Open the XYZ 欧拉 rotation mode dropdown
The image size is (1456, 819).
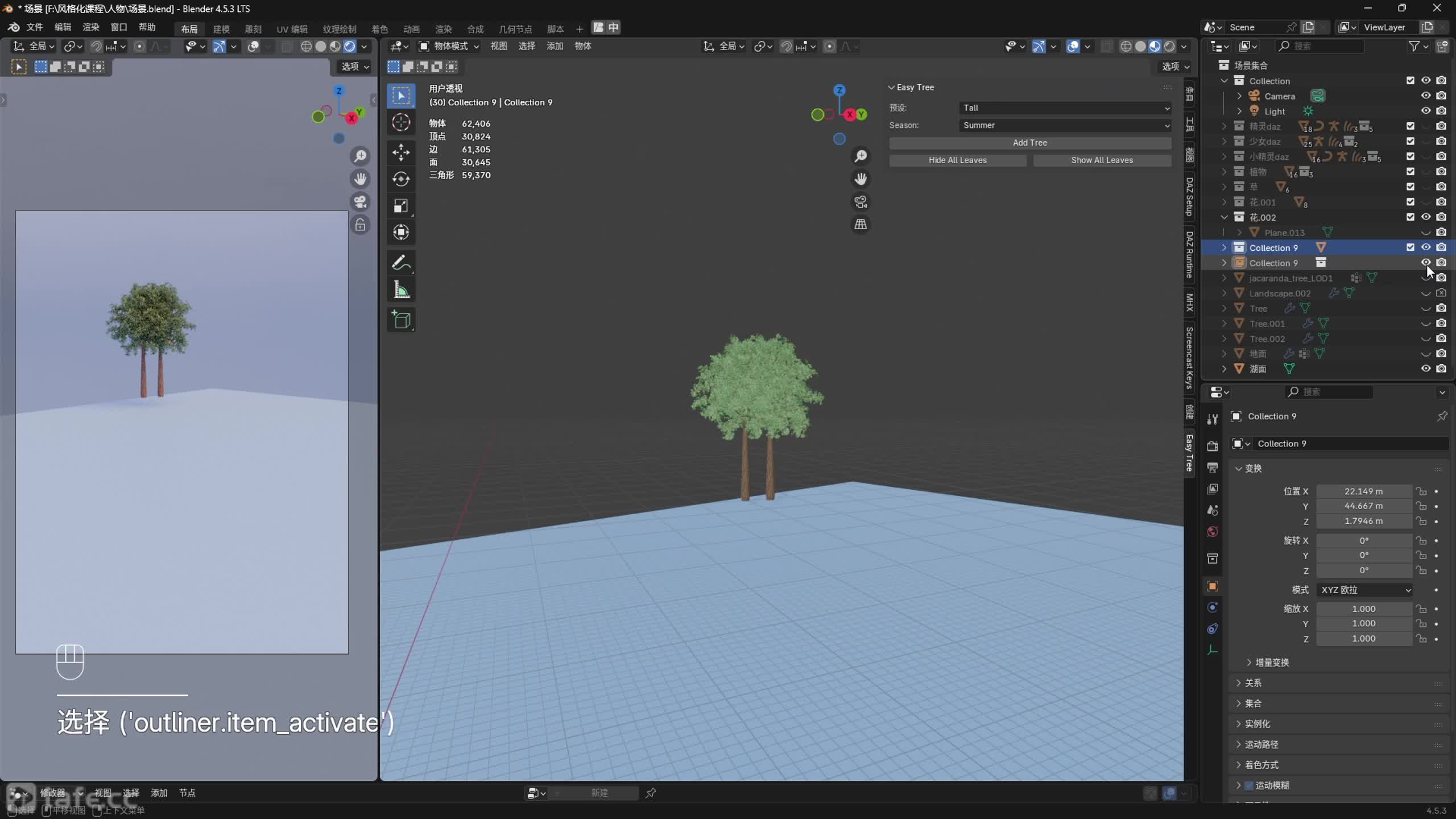pyautogui.click(x=1364, y=590)
